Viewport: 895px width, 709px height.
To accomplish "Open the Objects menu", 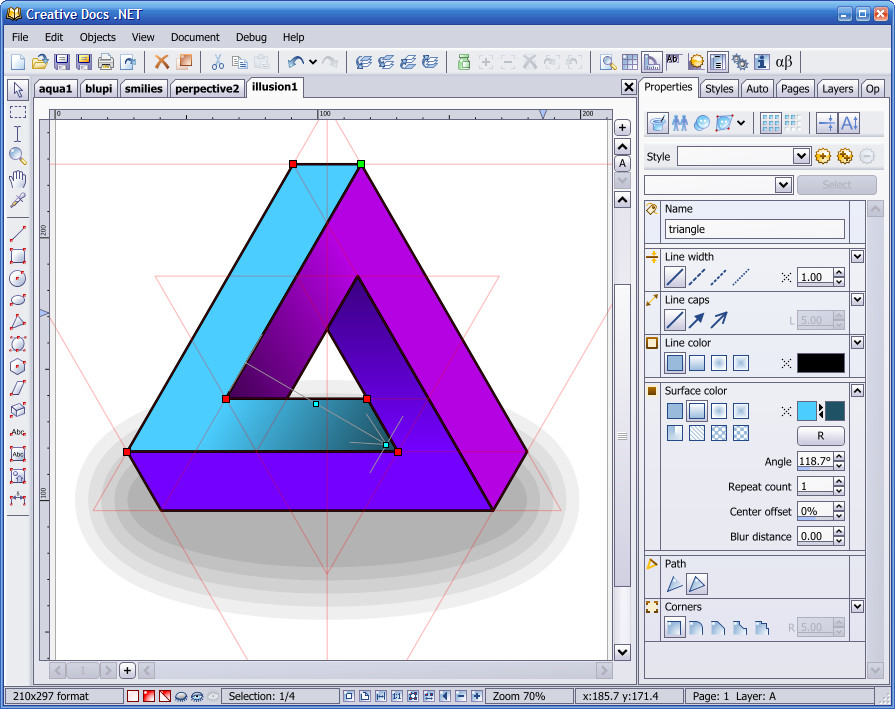I will pos(98,37).
